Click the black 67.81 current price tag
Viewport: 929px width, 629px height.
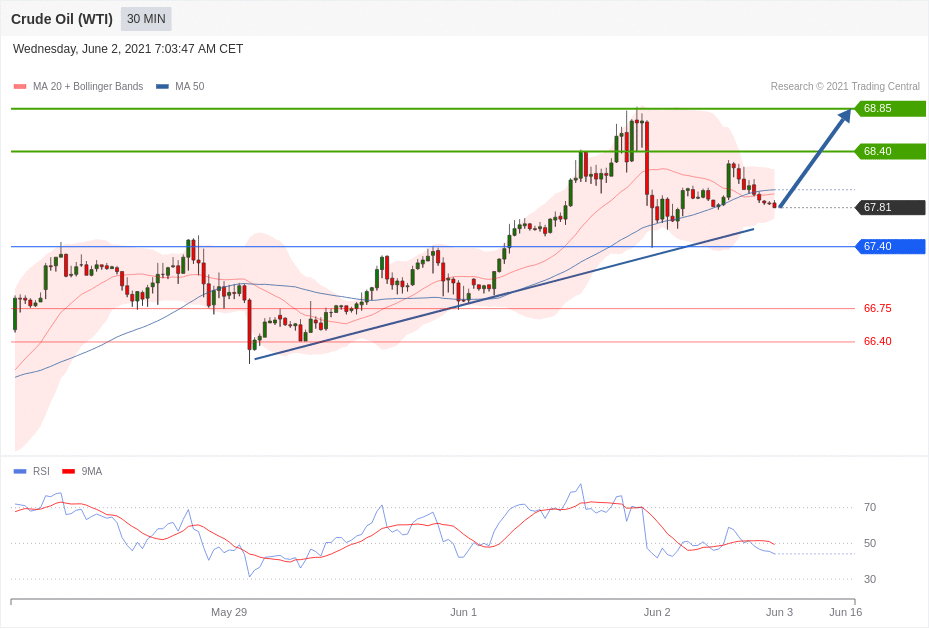[x=889, y=207]
